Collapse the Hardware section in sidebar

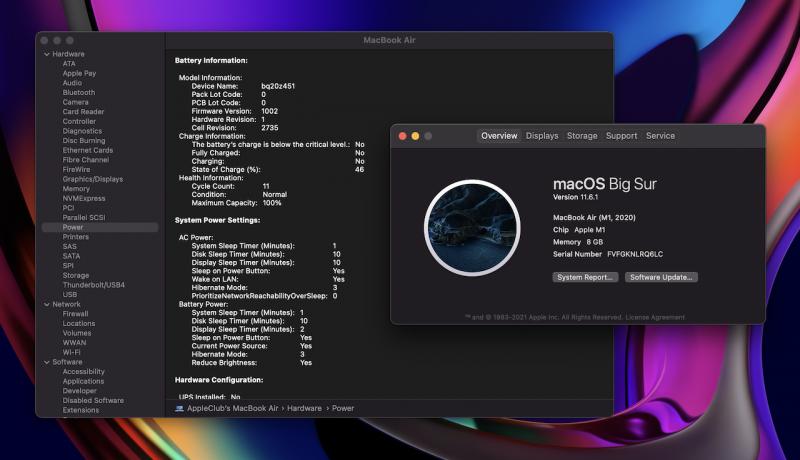tap(47, 54)
